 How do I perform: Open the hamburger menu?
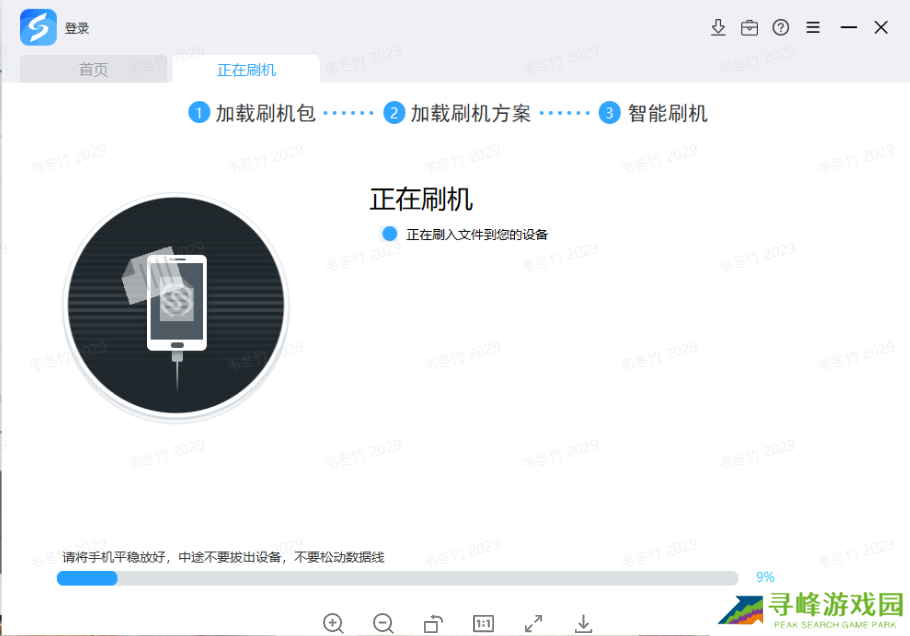[812, 27]
